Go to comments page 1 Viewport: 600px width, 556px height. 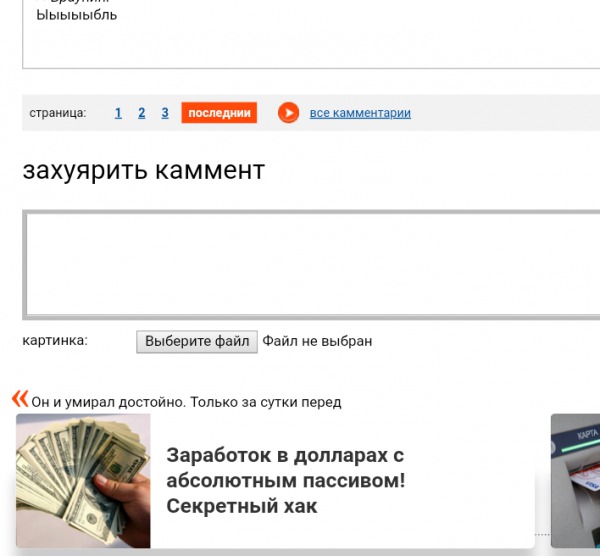coord(118,113)
